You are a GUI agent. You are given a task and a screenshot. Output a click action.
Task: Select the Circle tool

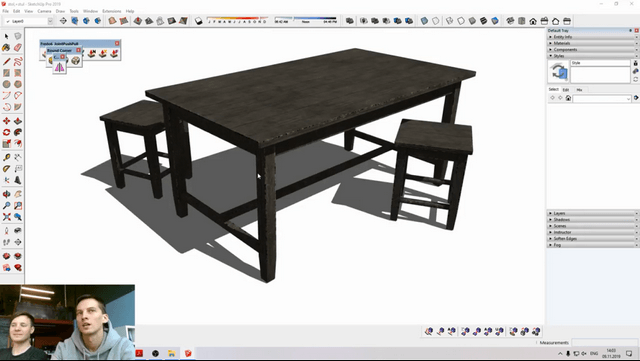tap(7, 85)
